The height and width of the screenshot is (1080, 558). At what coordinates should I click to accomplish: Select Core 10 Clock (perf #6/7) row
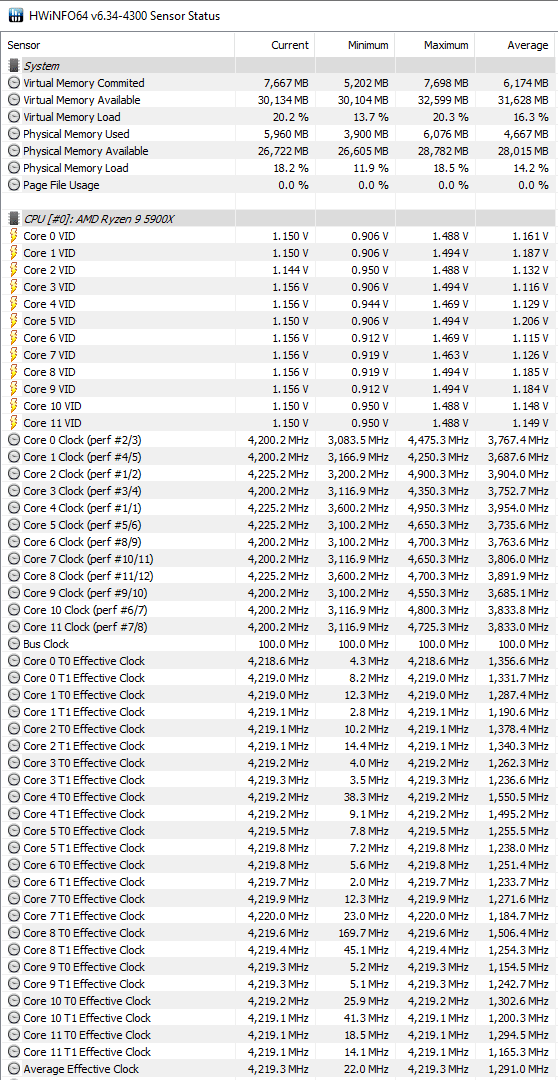pos(279,610)
